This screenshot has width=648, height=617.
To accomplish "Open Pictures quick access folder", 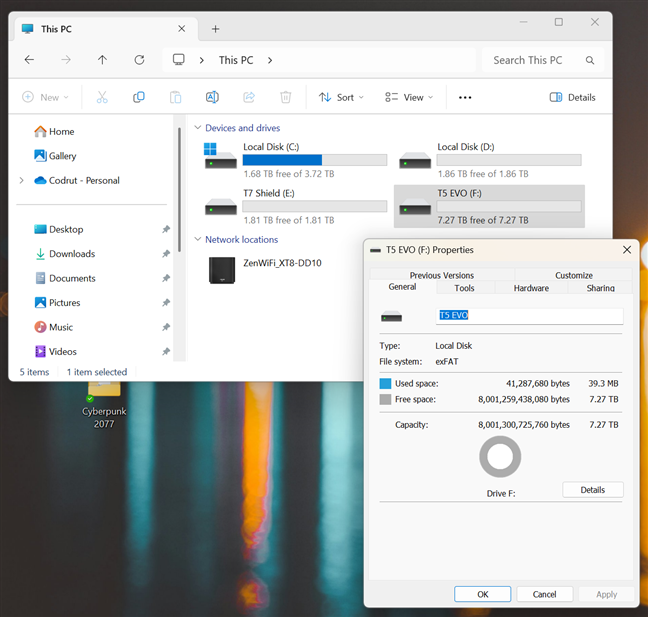I will tap(57, 303).
